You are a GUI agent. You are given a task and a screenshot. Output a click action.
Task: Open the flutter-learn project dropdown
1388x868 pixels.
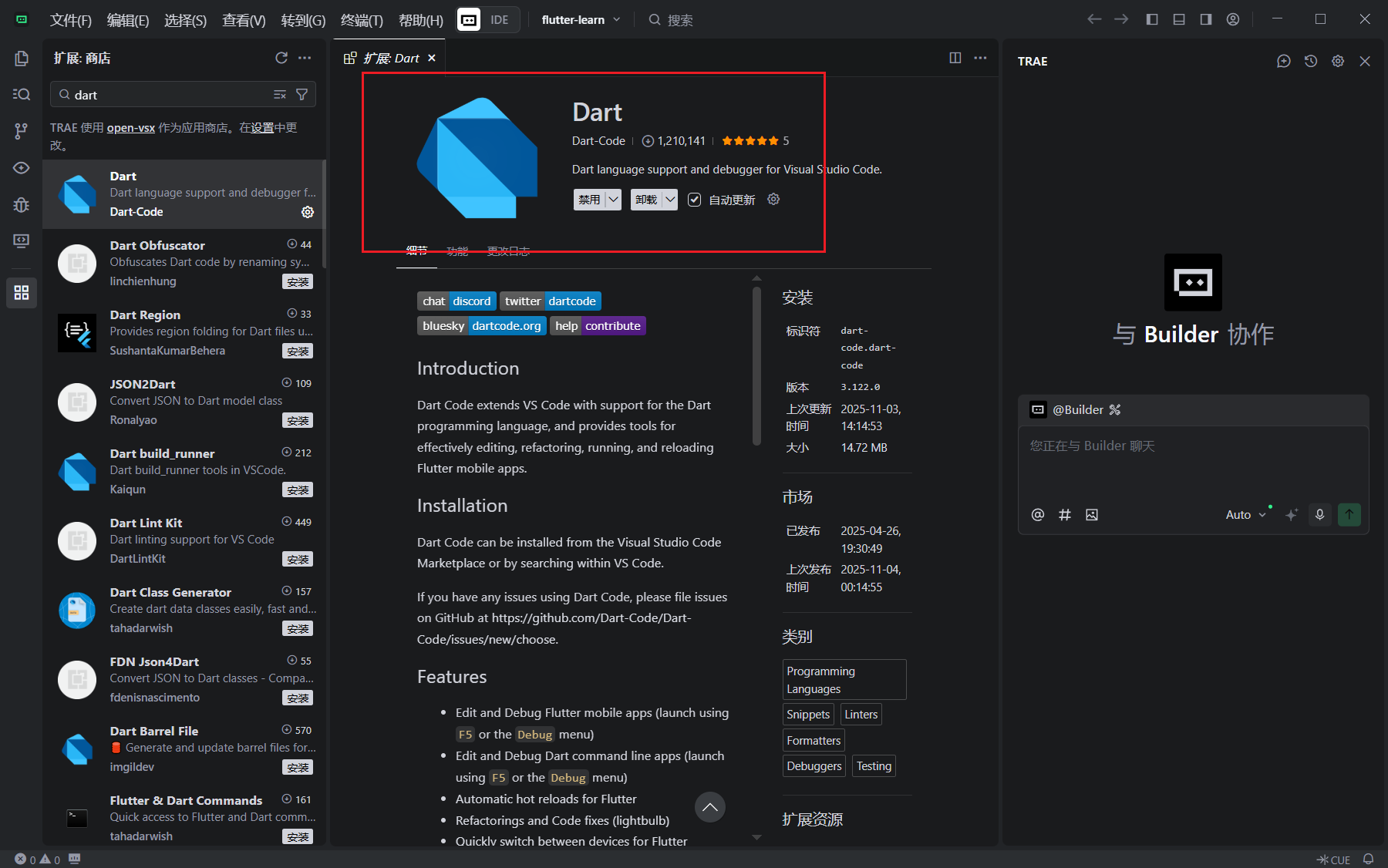point(581,20)
